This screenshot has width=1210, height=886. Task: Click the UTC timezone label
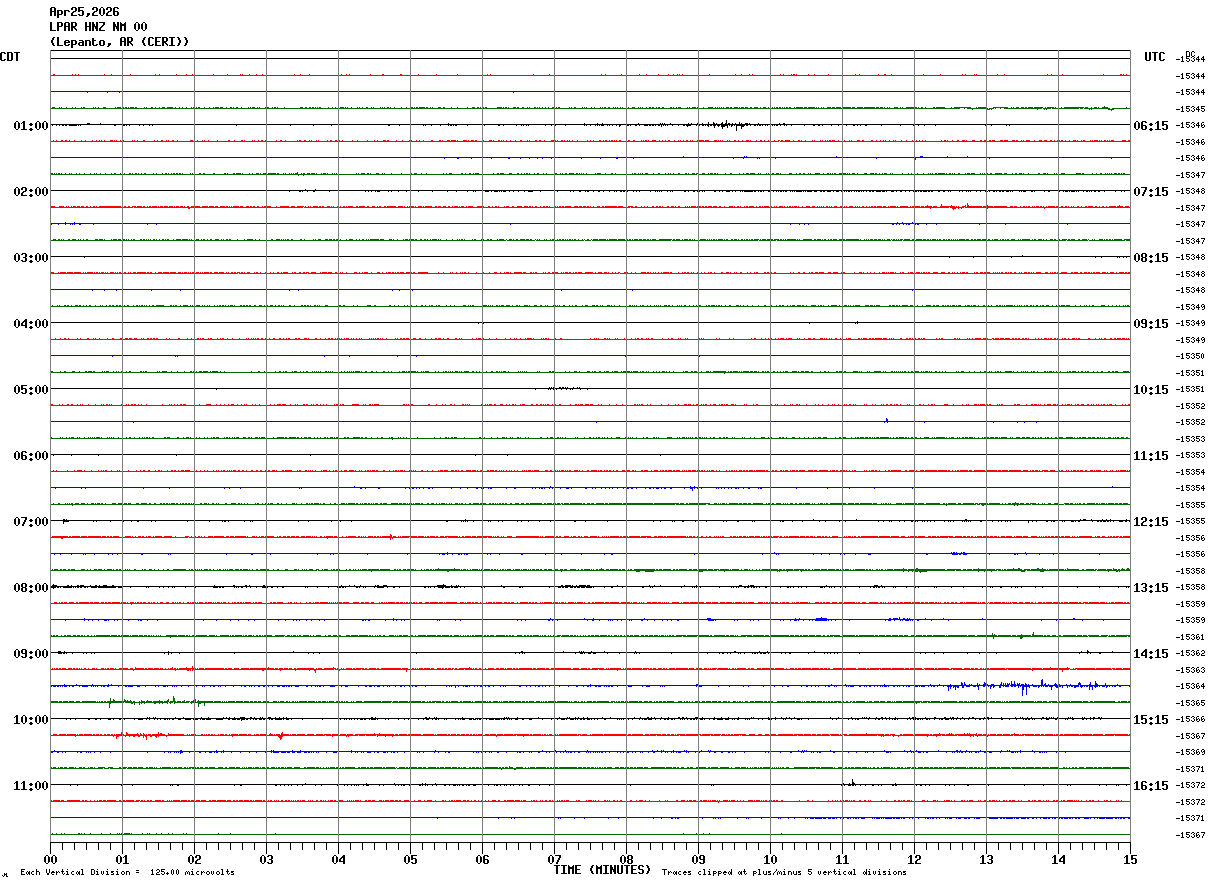1155,57
